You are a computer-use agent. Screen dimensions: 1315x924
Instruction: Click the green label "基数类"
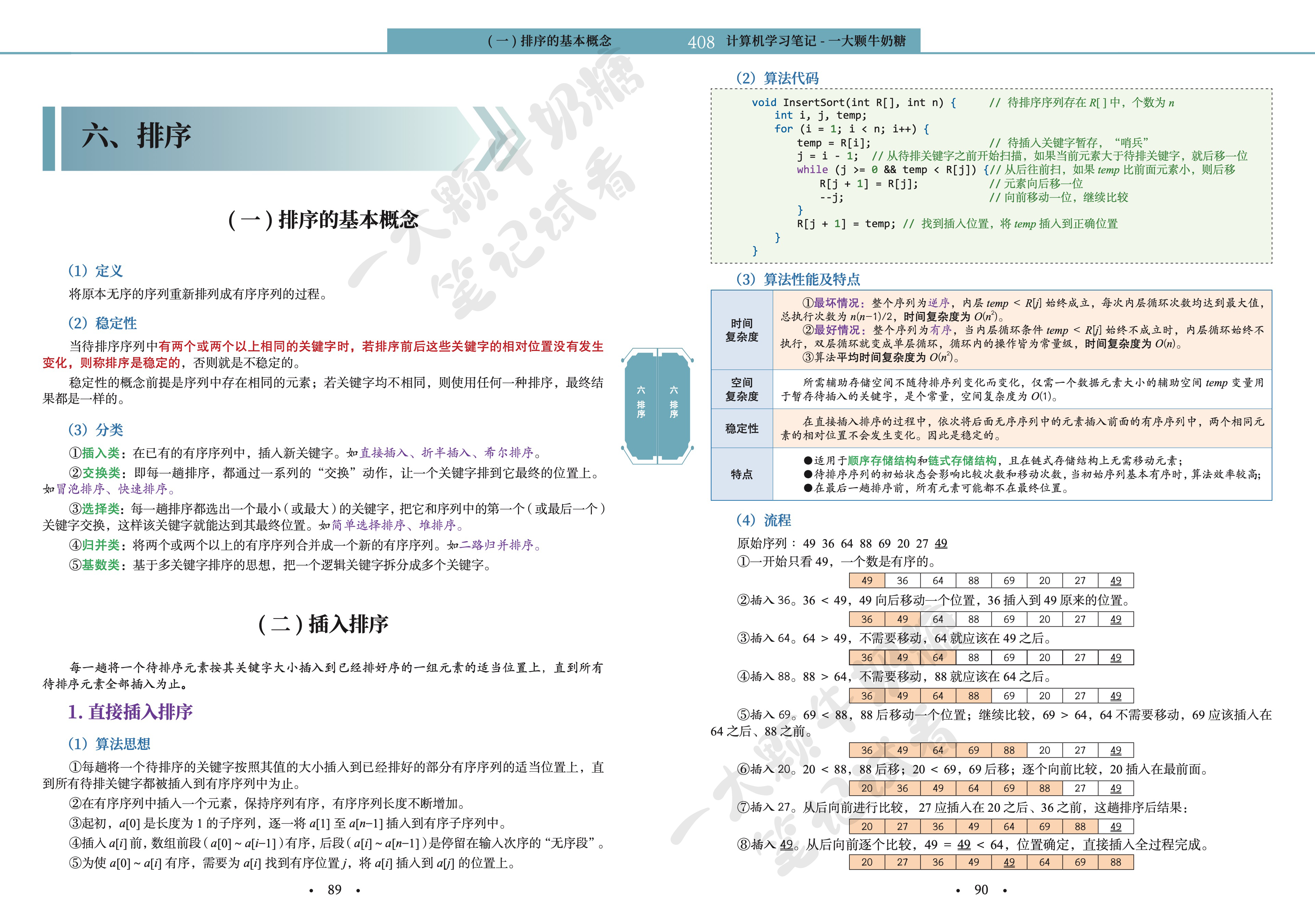101,565
